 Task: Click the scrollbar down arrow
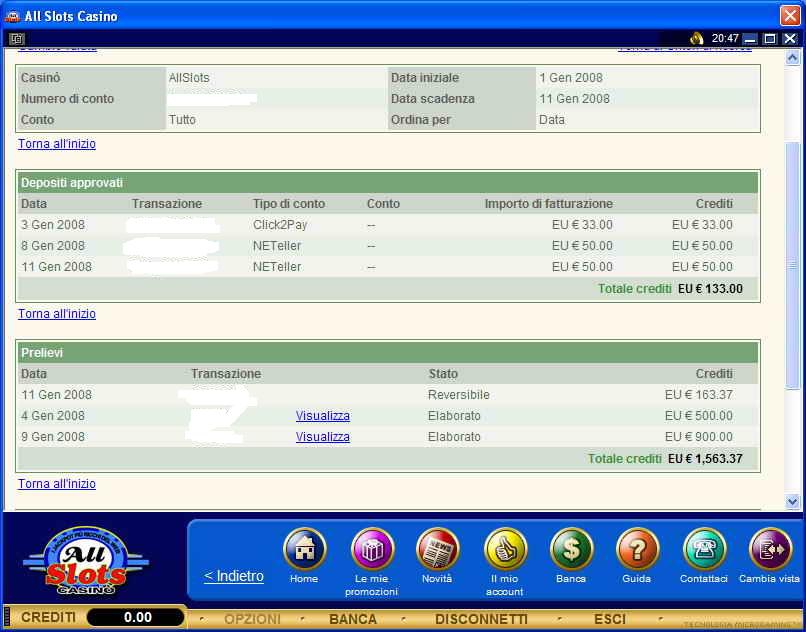(793, 502)
